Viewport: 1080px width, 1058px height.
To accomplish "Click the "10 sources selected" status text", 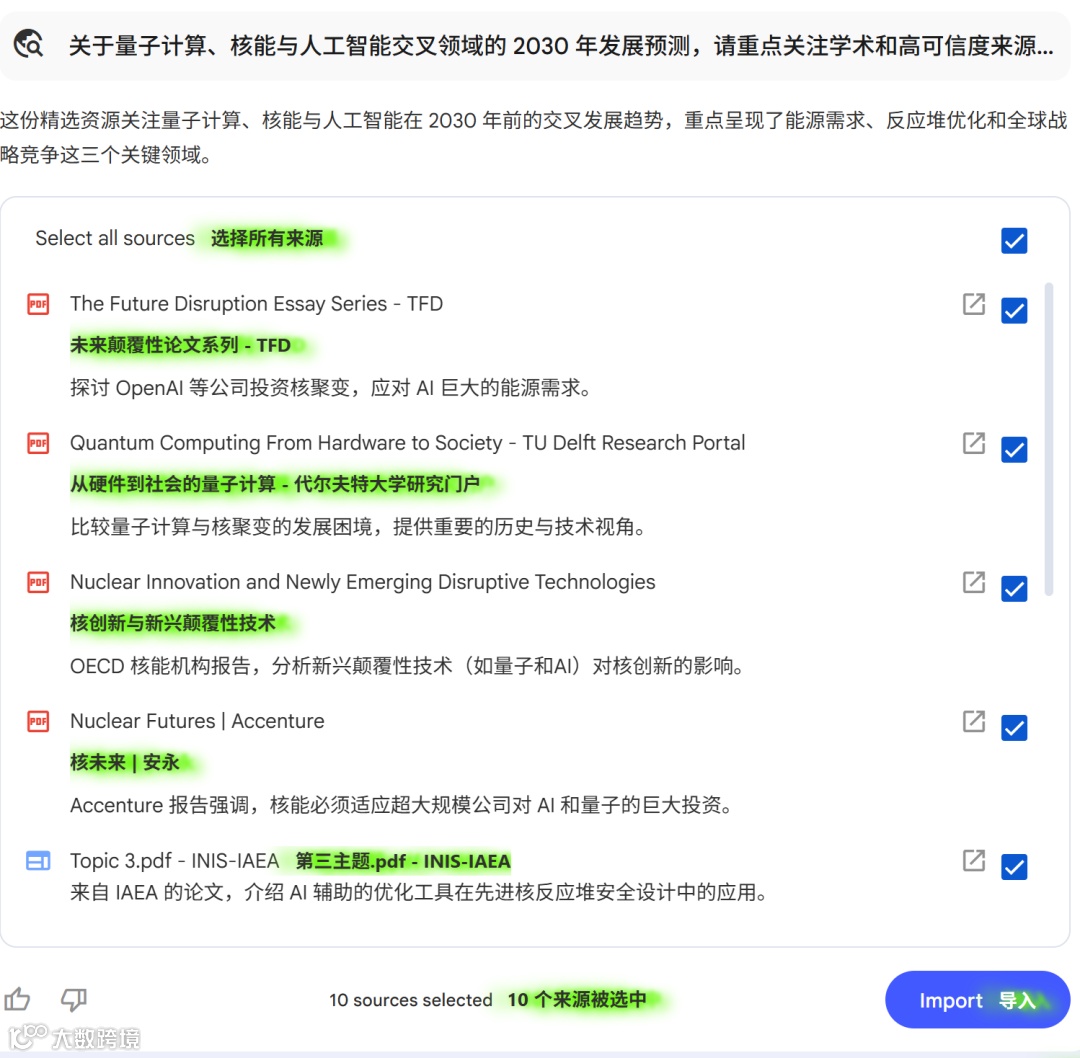I will tap(411, 999).
